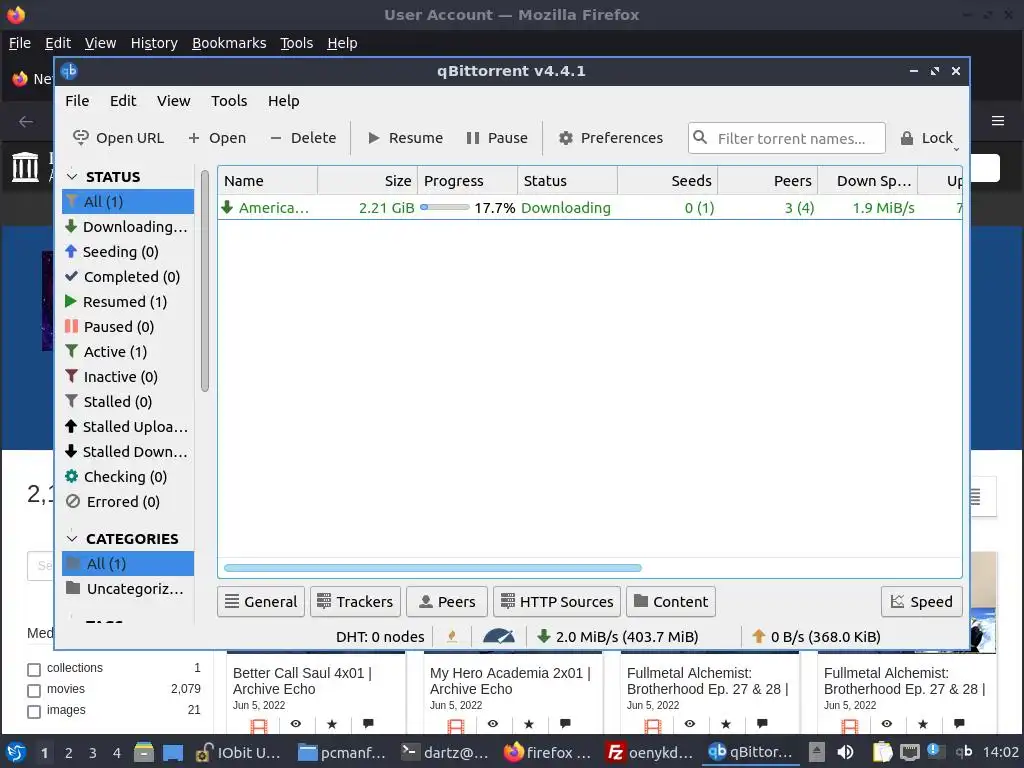
Task: Filter by Inactive (0)
Action: point(128,377)
